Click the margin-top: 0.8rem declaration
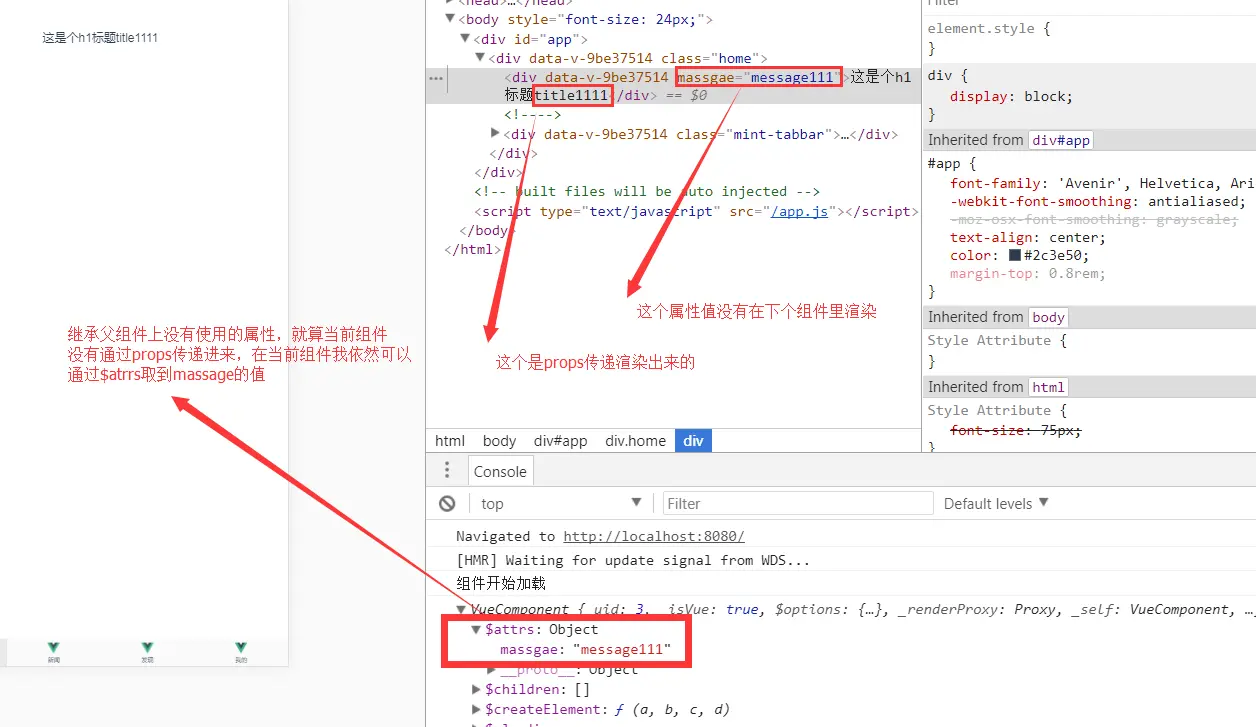 pyautogui.click(x=1028, y=273)
